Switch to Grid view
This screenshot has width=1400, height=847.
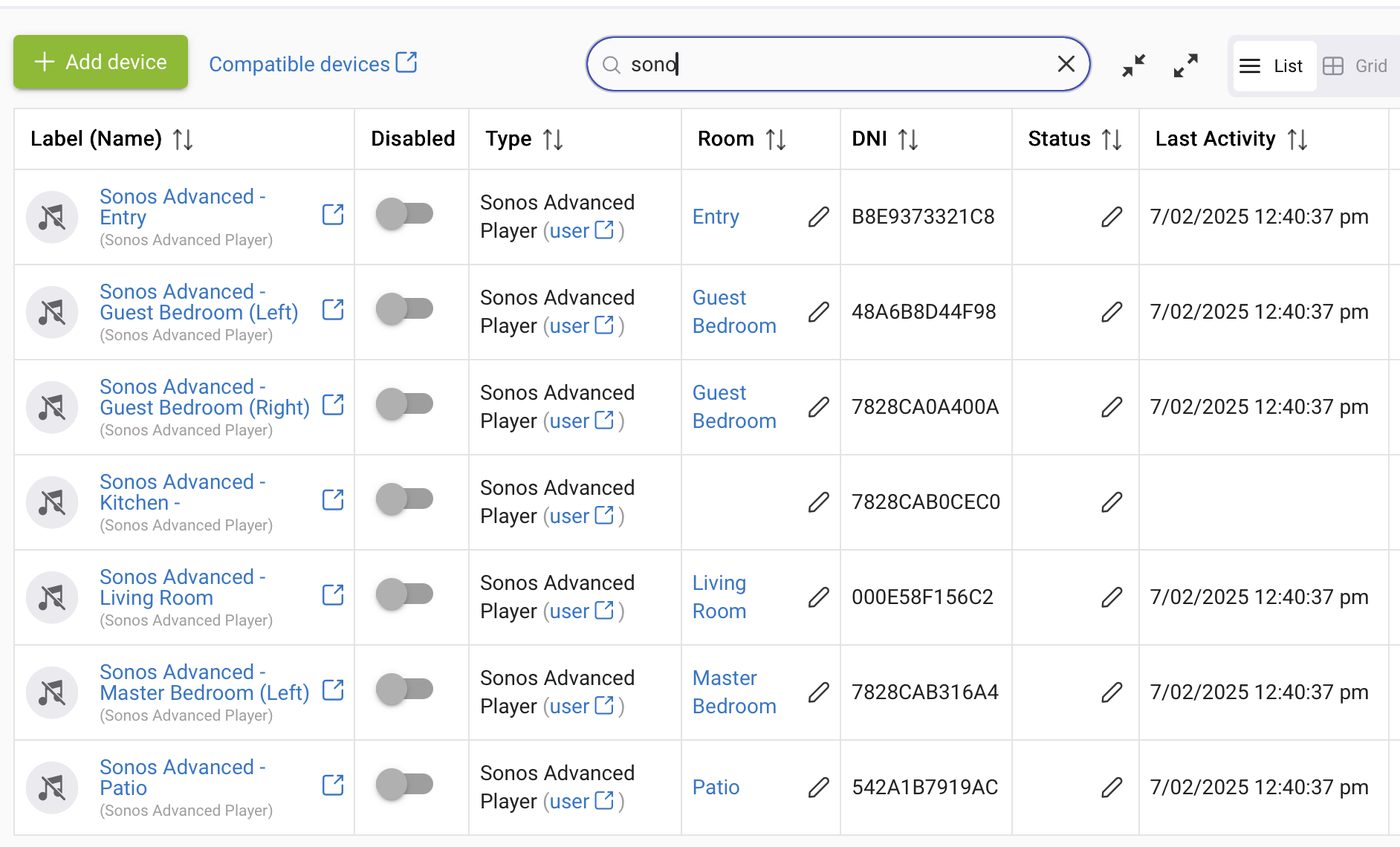[1357, 66]
